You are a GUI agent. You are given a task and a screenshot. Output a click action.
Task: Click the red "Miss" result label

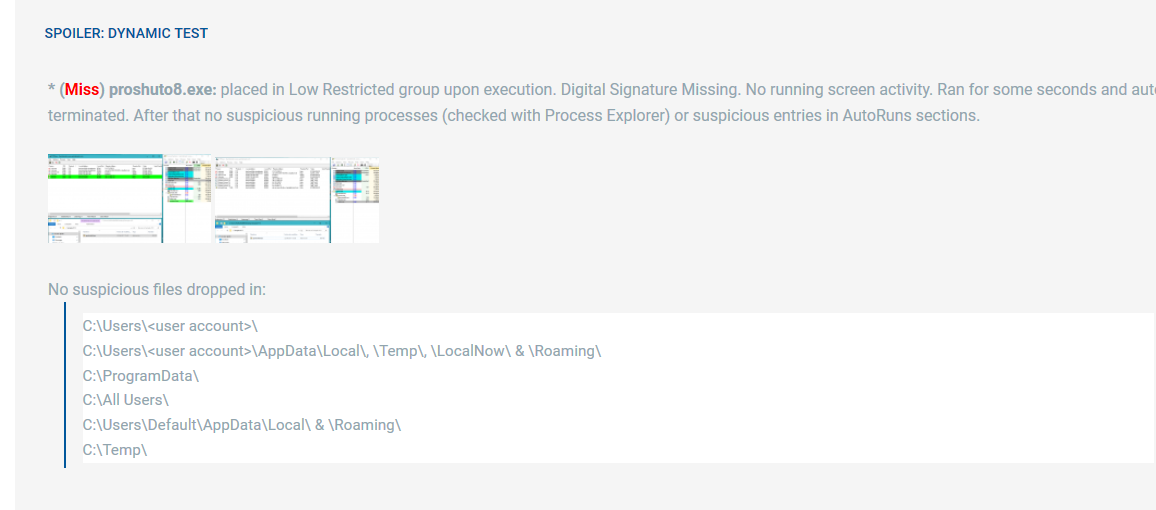[82, 90]
